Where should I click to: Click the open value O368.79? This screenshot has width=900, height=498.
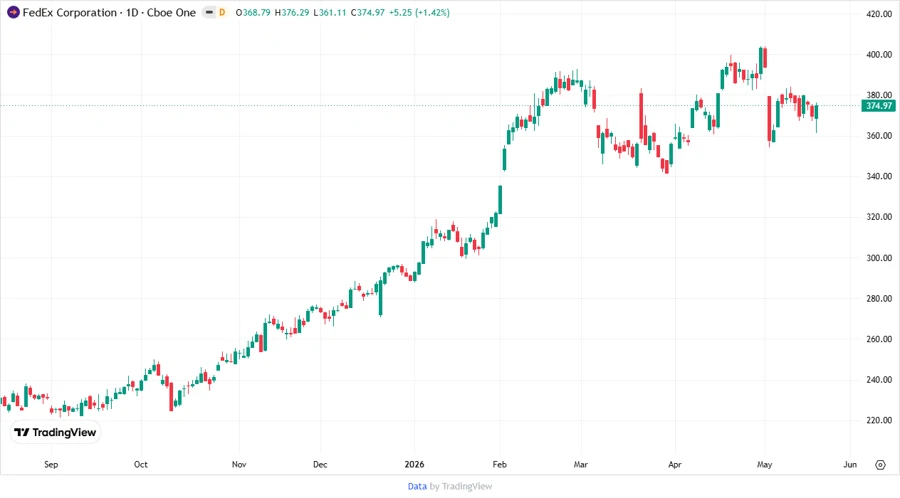(x=253, y=12)
